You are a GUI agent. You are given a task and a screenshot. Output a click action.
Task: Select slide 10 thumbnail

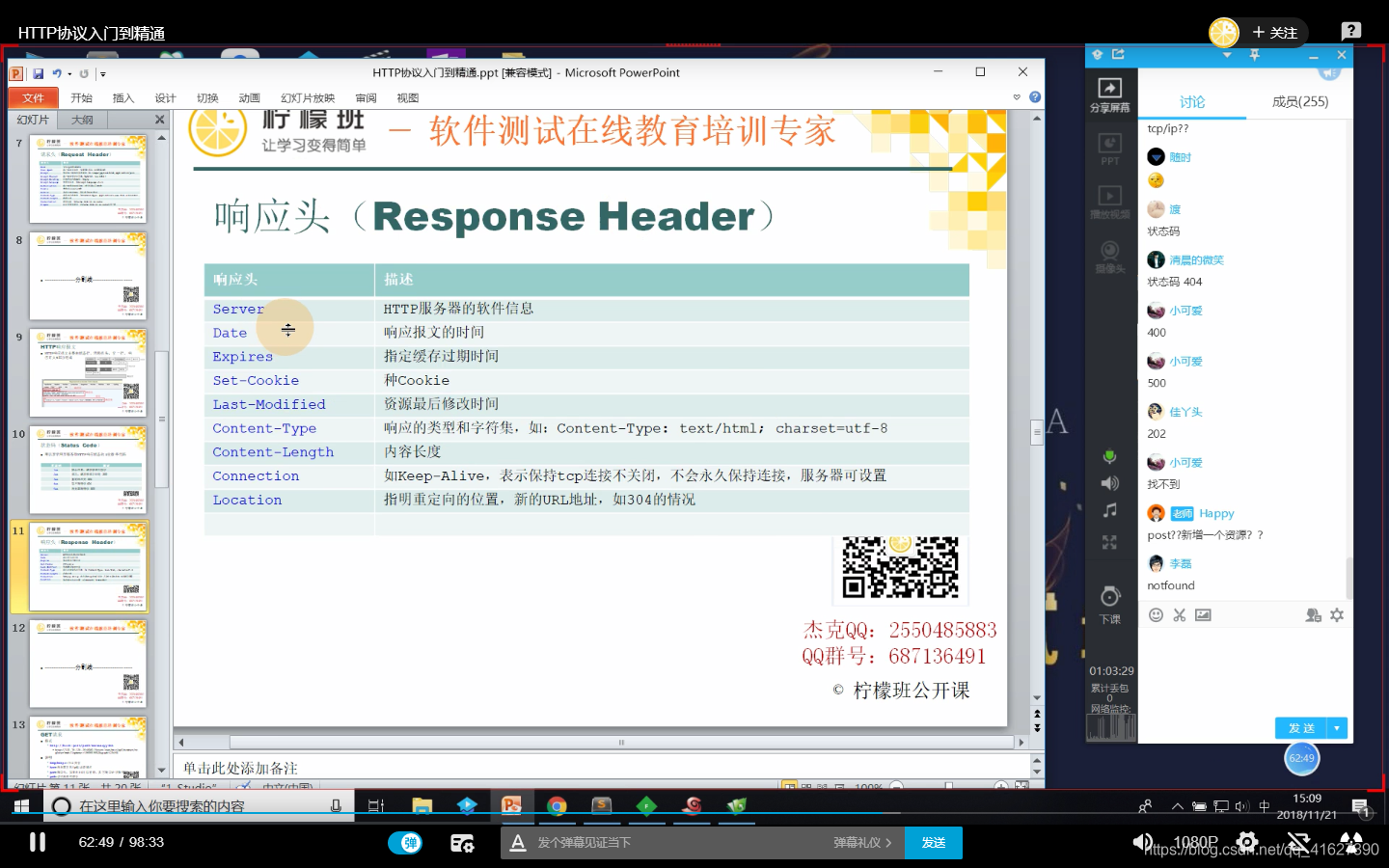(88, 471)
